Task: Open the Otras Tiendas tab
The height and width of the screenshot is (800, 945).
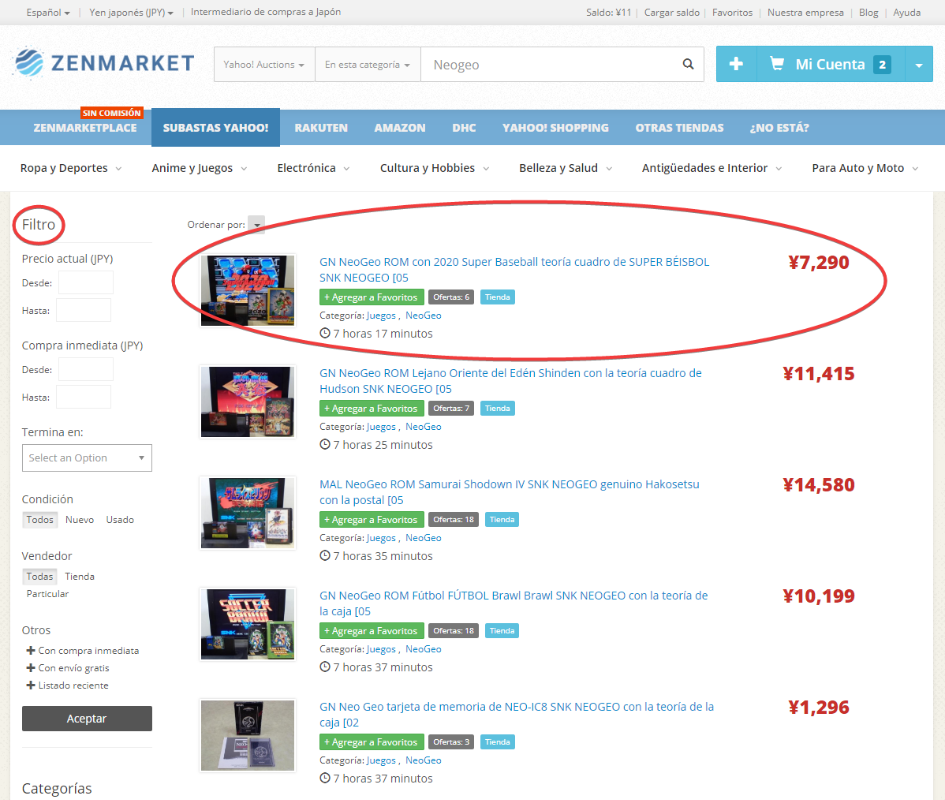Action: tap(679, 128)
